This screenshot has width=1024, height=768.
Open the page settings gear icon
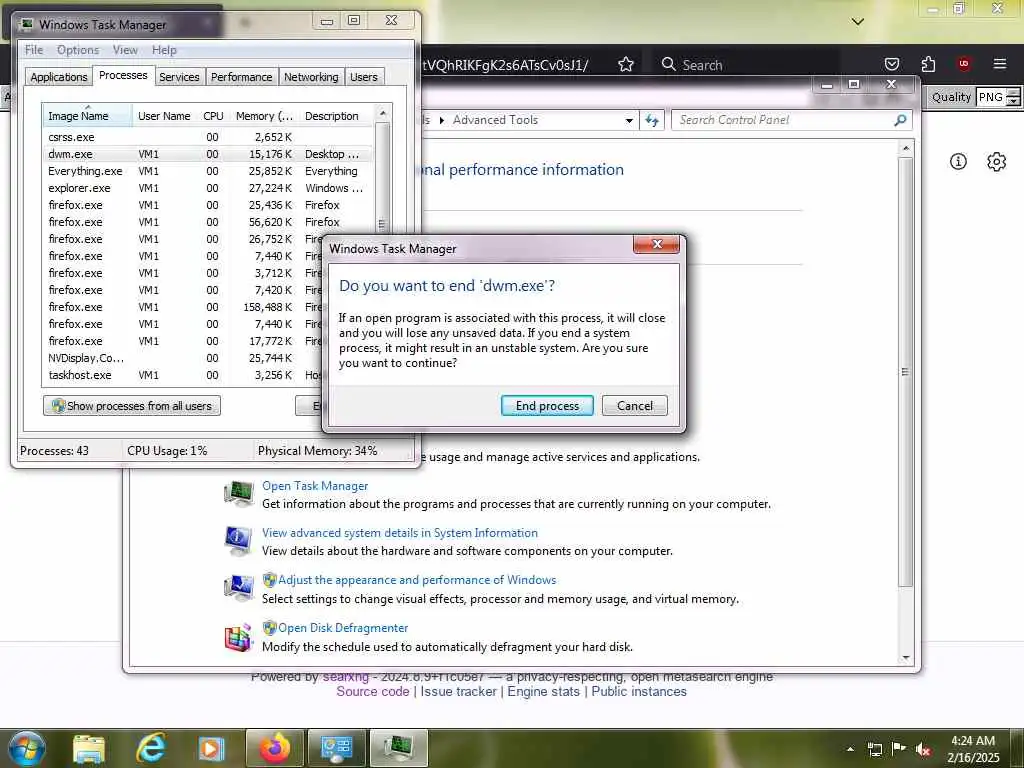click(996, 161)
